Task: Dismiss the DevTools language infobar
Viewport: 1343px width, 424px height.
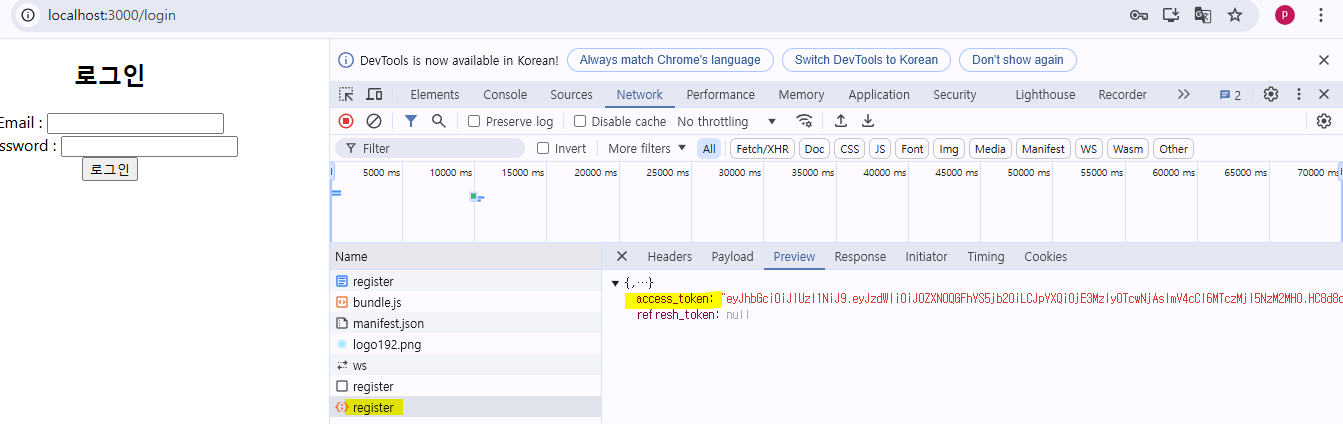Action: (x=1324, y=60)
